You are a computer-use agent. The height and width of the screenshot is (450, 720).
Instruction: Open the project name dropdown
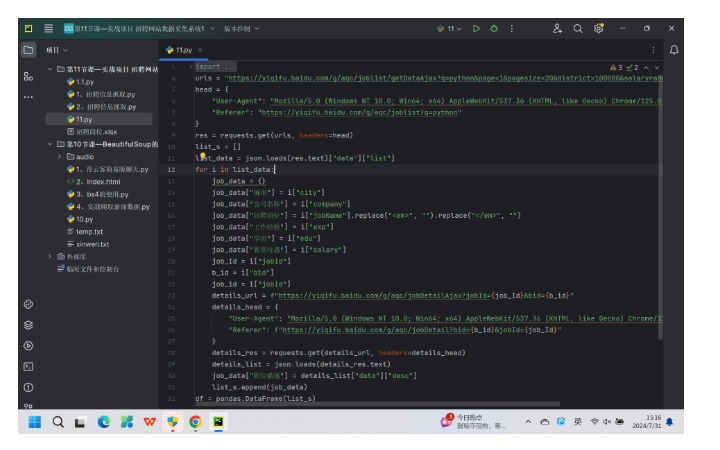[x=140, y=28]
